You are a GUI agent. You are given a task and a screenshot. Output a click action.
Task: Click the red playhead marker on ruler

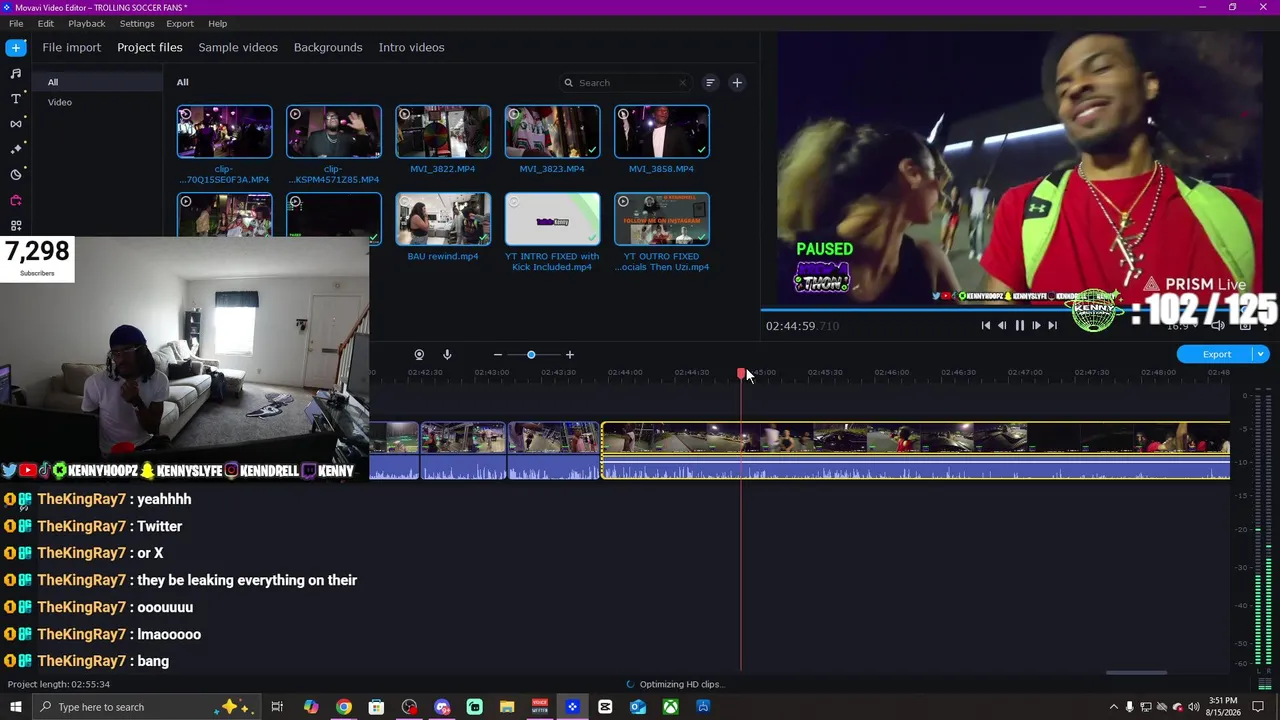[741, 373]
